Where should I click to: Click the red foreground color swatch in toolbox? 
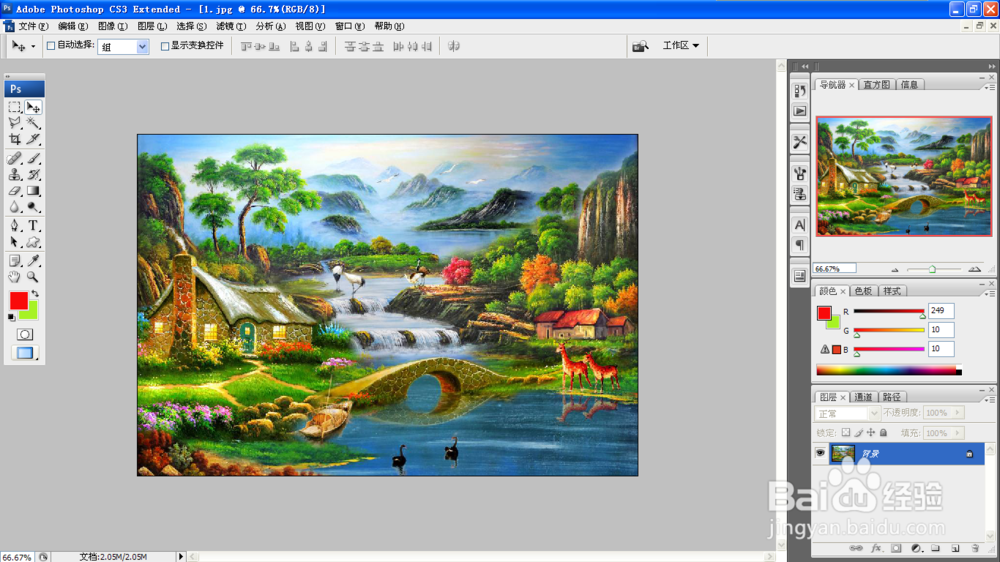pos(18,300)
